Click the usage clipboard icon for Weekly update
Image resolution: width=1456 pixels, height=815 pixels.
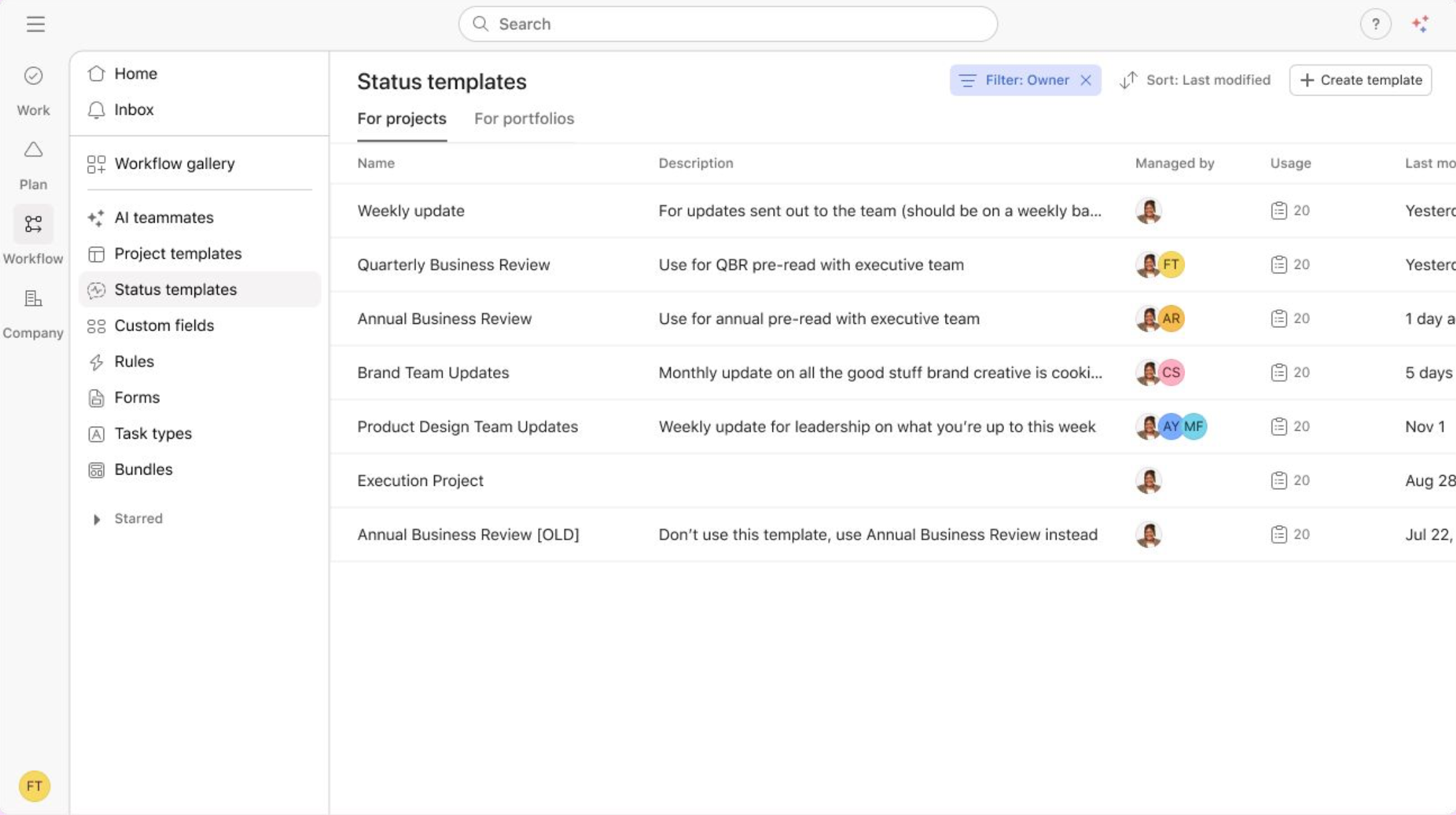pyautogui.click(x=1279, y=210)
